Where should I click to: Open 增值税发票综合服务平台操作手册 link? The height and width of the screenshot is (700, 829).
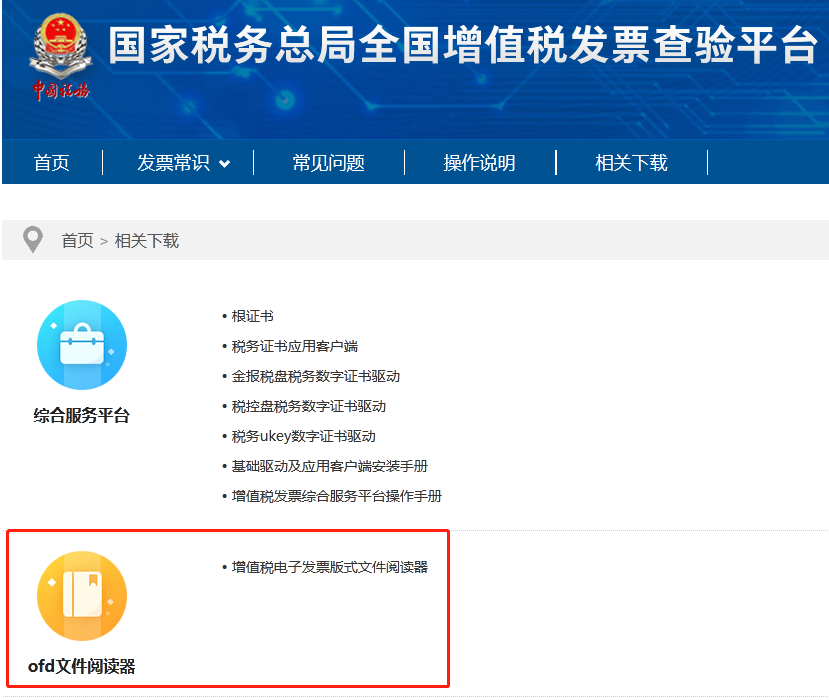tap(336, 496)
